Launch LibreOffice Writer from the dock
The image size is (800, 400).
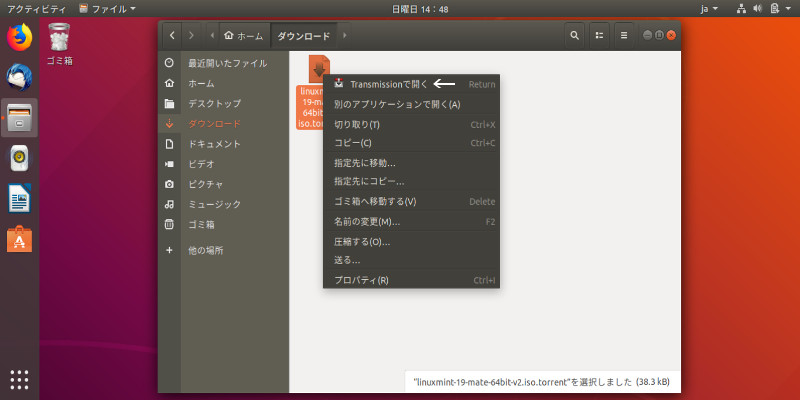(x=19, y=198)
